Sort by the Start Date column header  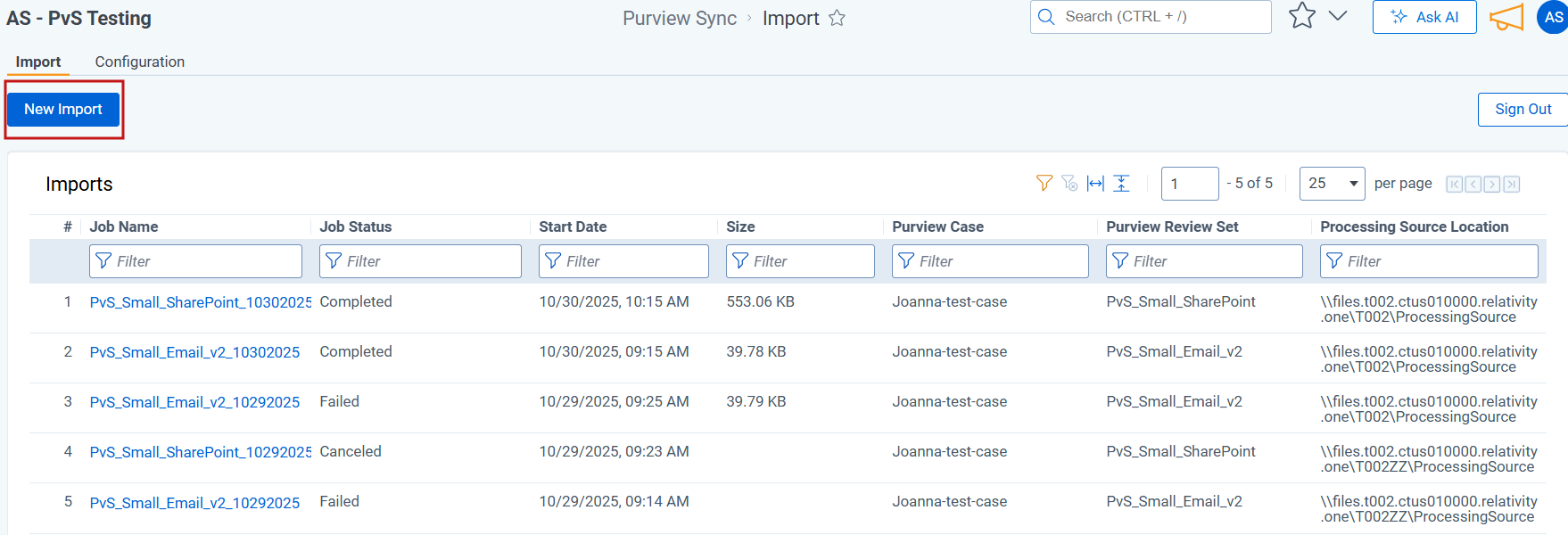pyautogui.click(x=573, y=226)
